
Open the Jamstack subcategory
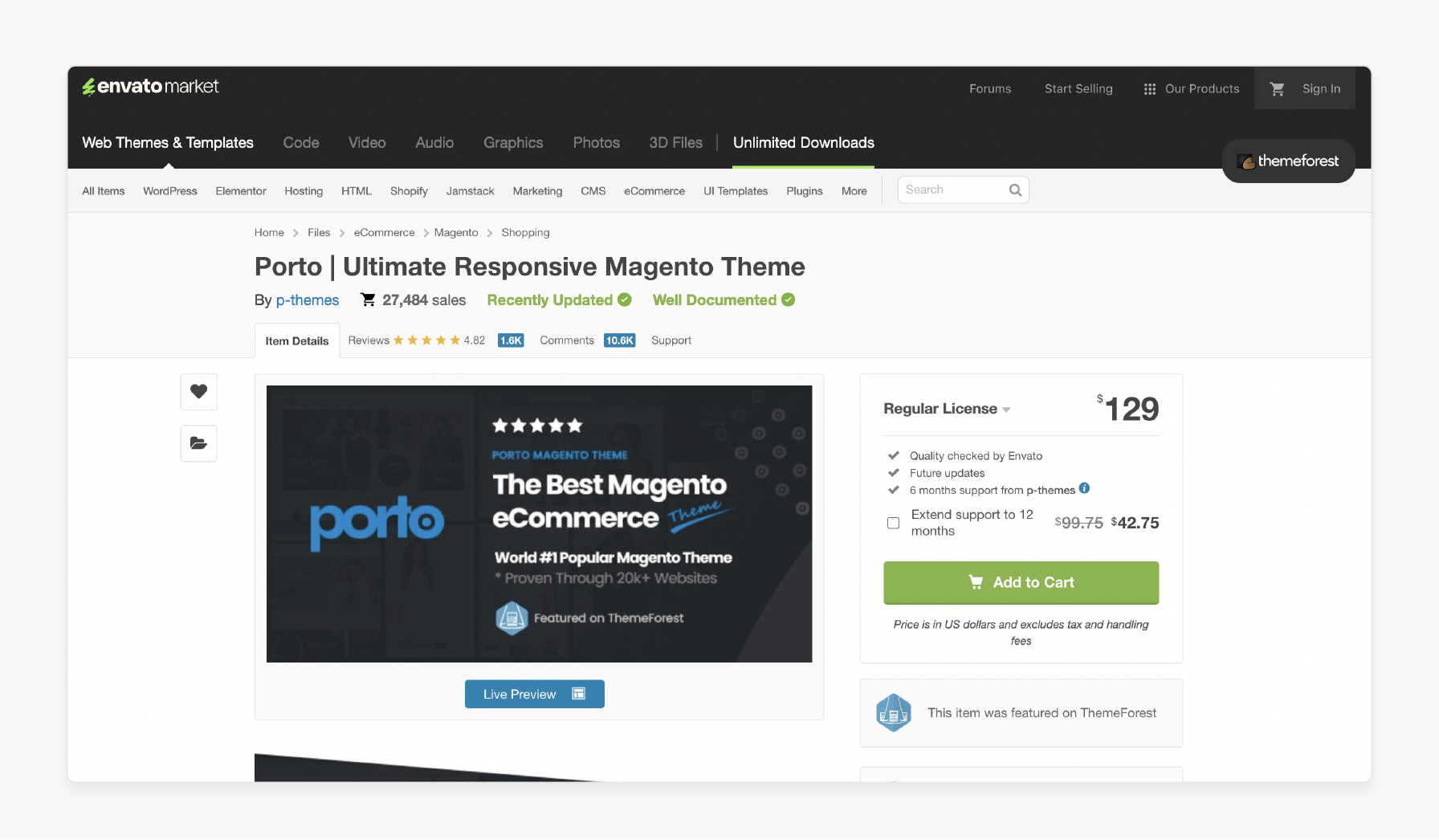(471, 191)
